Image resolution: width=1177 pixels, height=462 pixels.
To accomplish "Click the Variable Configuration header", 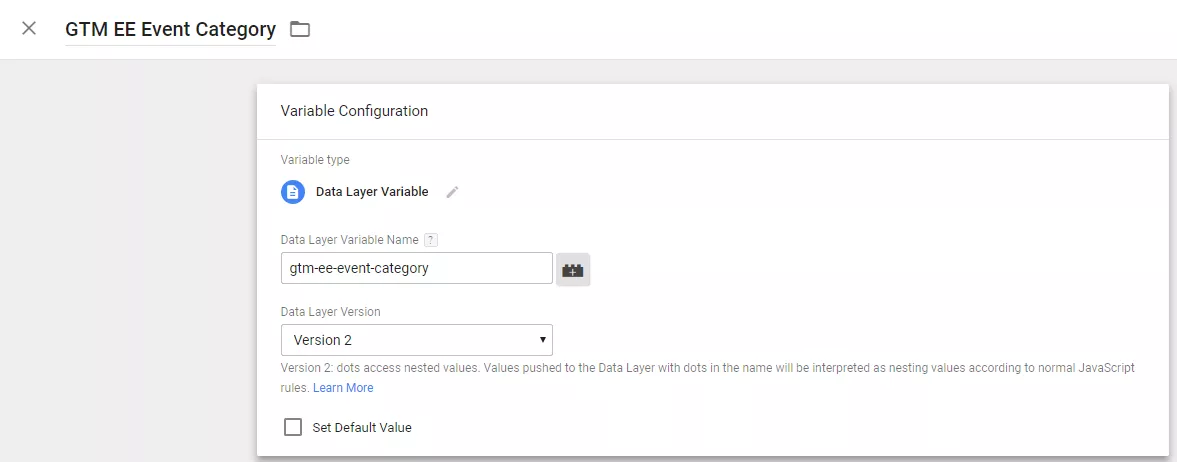I will pos(354,111).
